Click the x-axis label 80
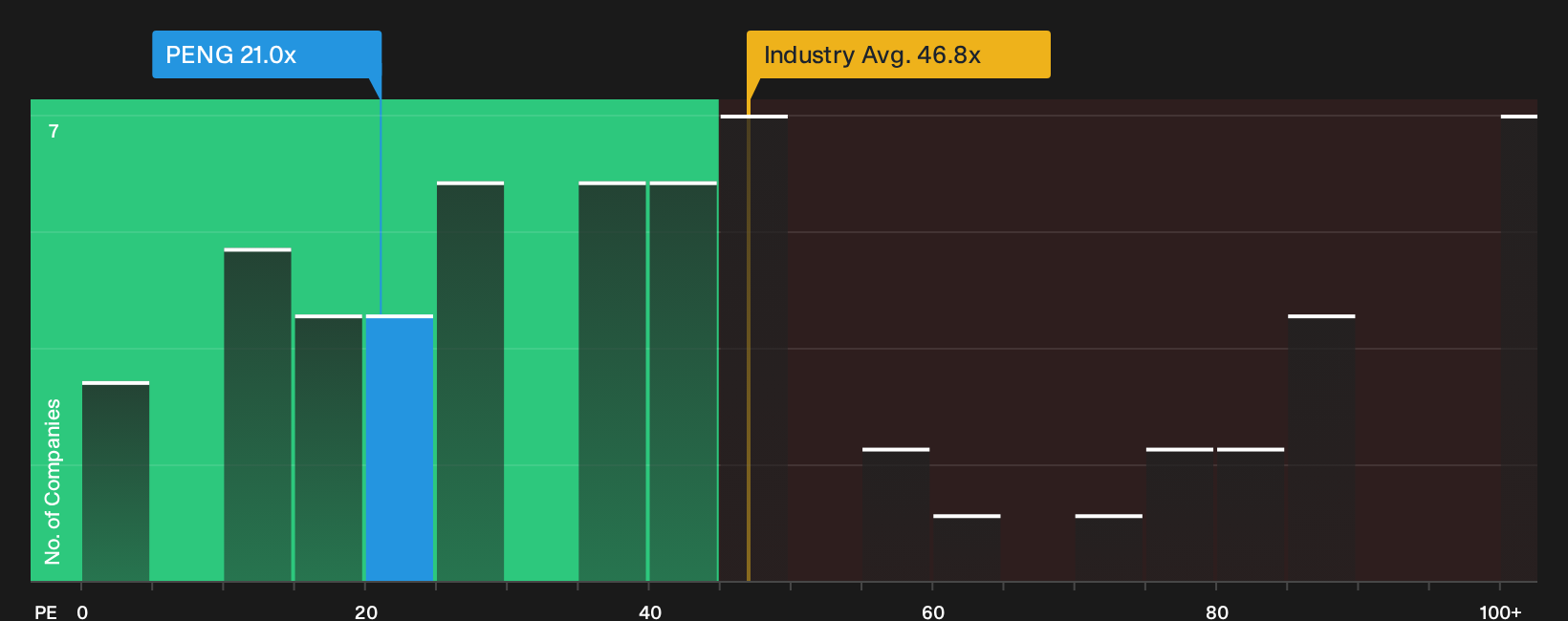Screen dimensions: 1568x621 click(x=1217, y=611)
